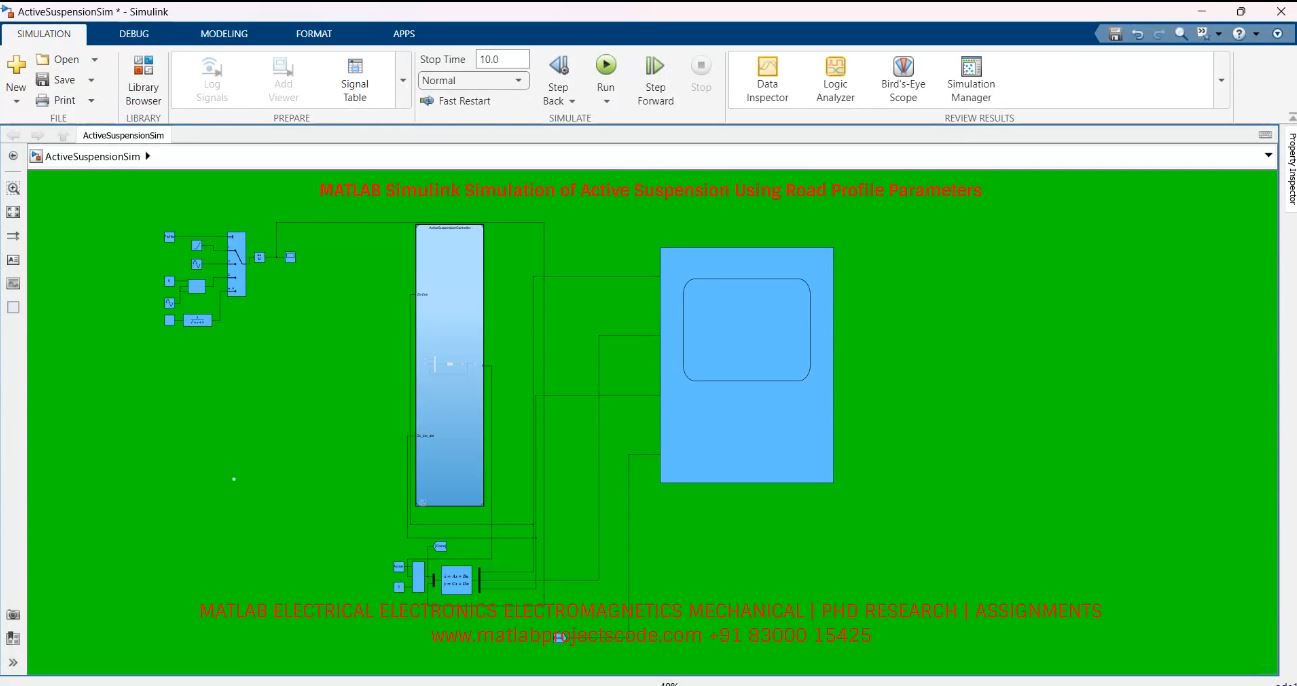Launch the Logic Analyzer
This screenshot has width=1297, height=686.
[834, 80]
